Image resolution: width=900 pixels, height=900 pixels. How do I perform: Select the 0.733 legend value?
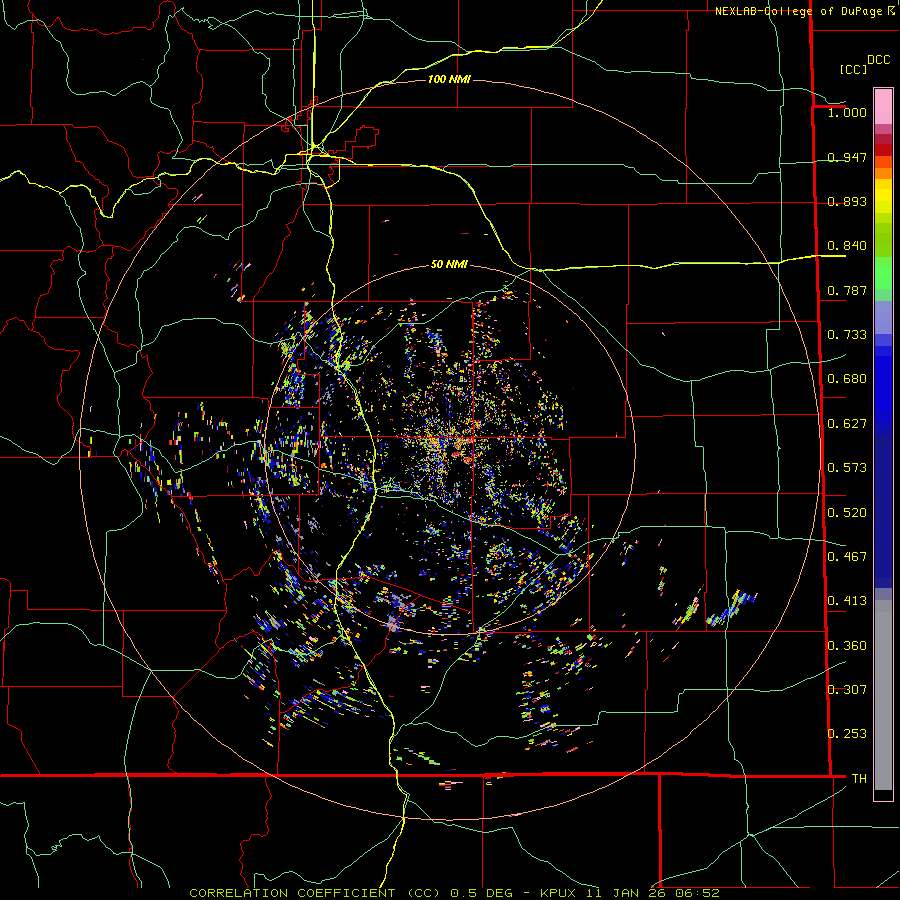tap(847, 335)
